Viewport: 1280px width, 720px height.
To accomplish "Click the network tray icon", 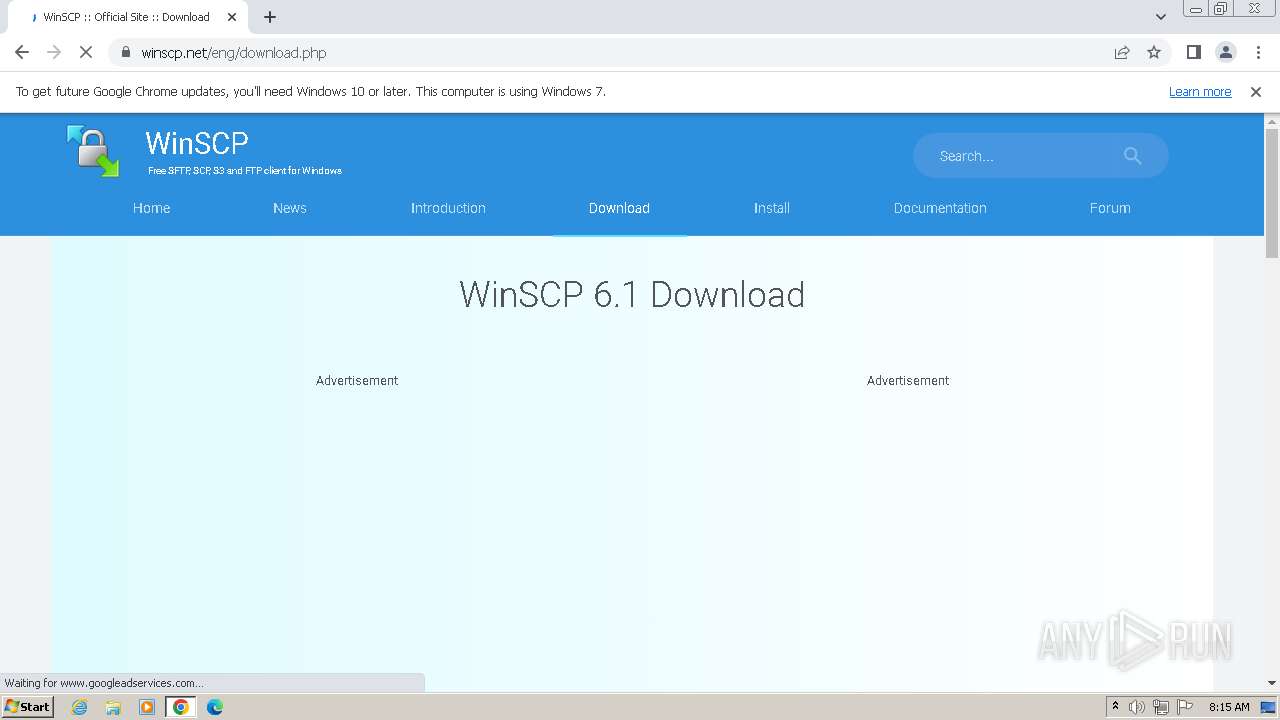I will pyautogui.click(x=1161, y=707).
